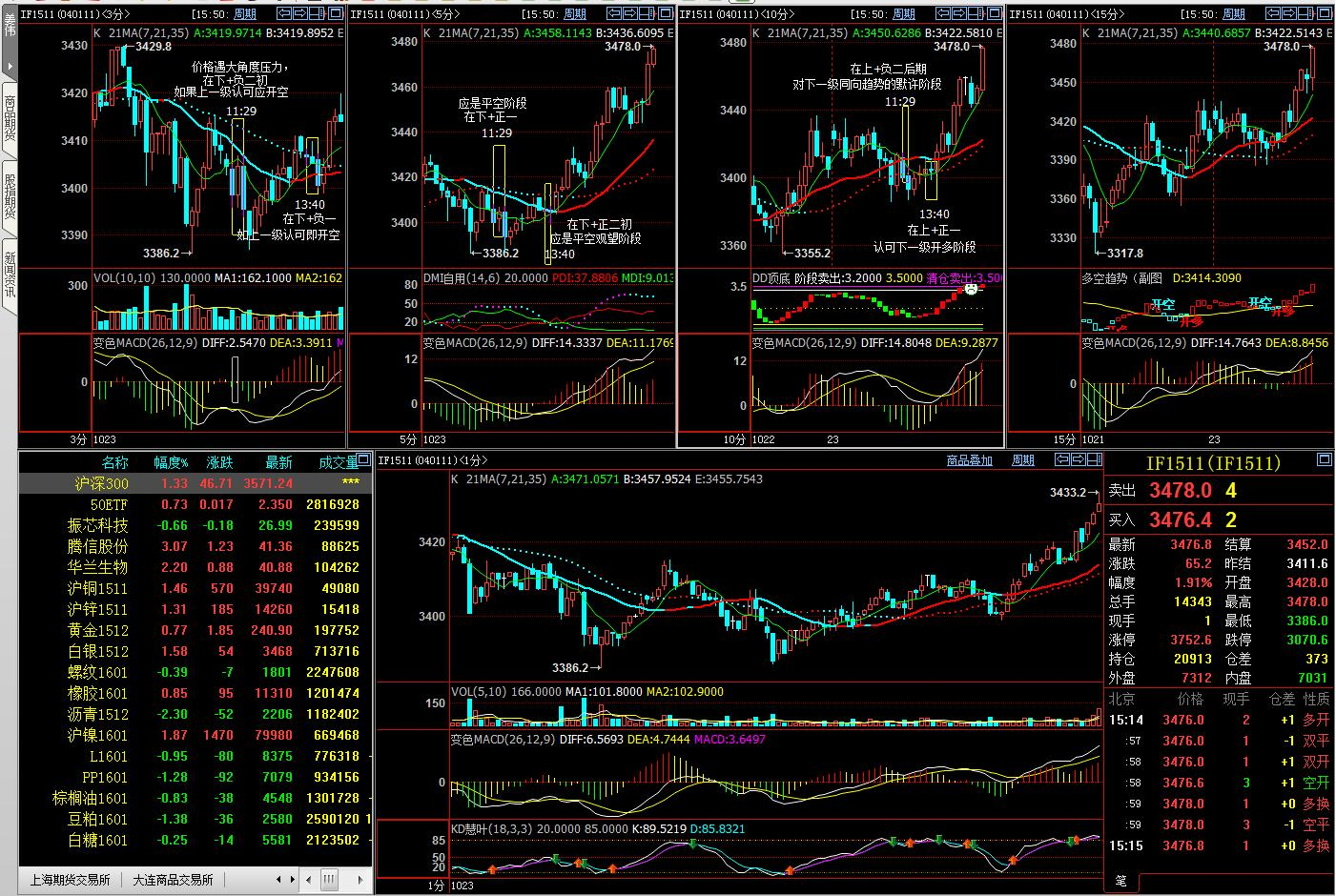
Task: Go to next contract in 3分 chart
Action: point(300,13)
